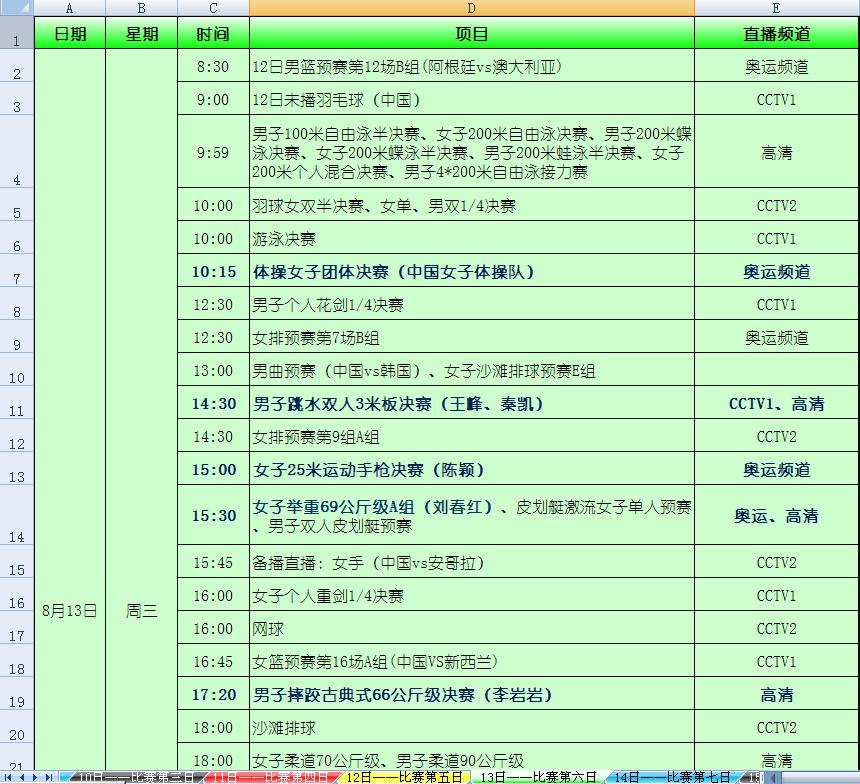Jump to last sheet with tab scroll arrow
The image size is (860, 784).
[x=50, y=777]
